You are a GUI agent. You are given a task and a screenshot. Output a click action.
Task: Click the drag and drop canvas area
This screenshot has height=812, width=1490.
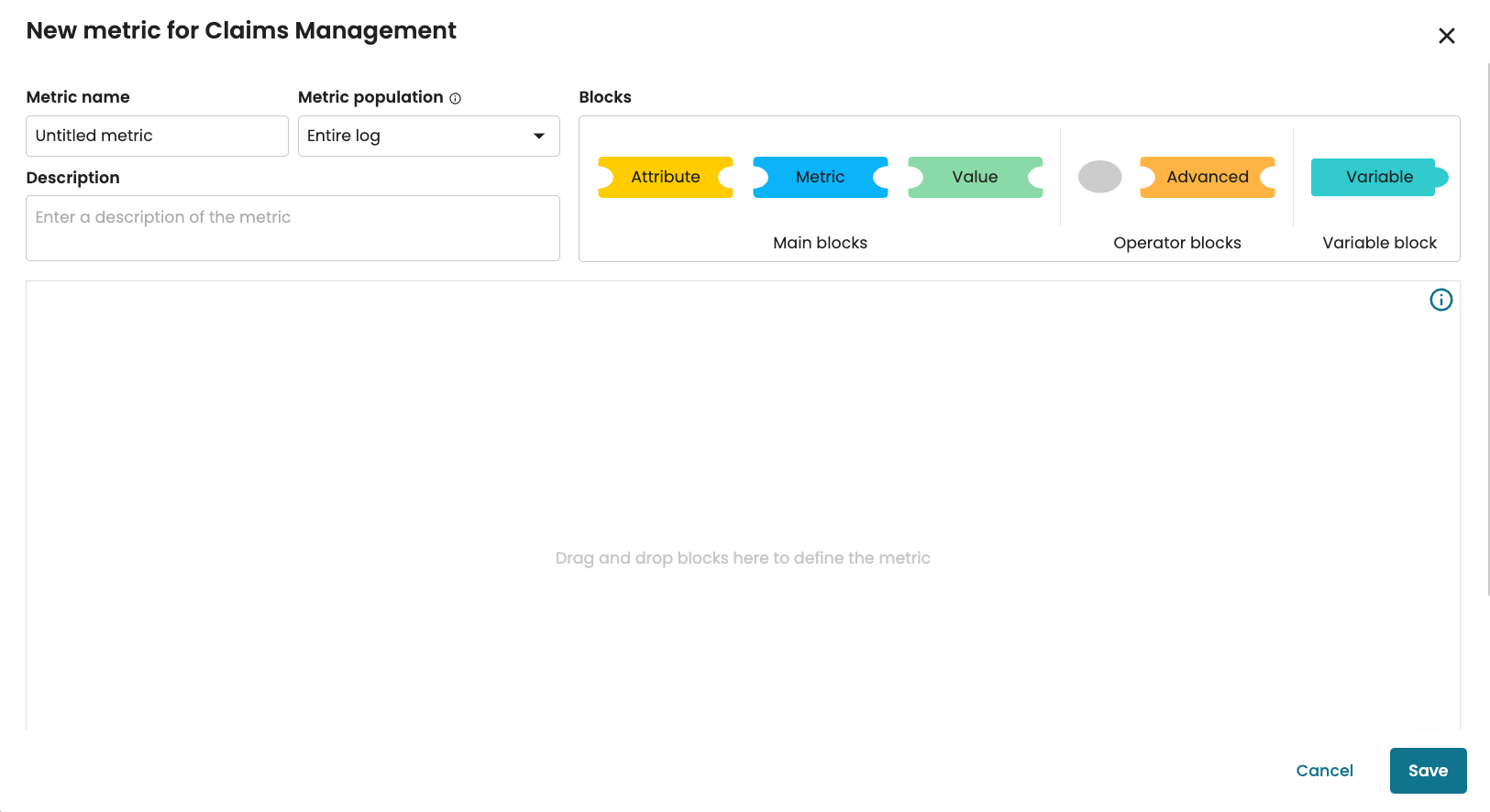(743, 458)
